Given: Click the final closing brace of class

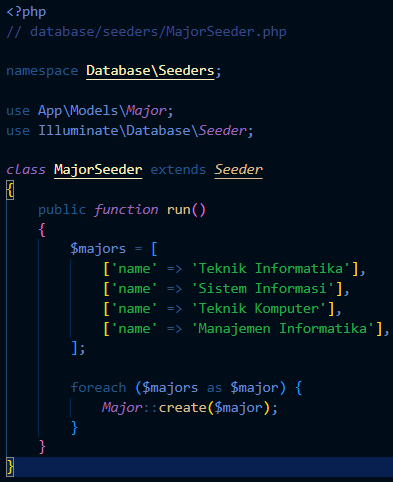Looking at the screenshot, I should tap(10, 467).
